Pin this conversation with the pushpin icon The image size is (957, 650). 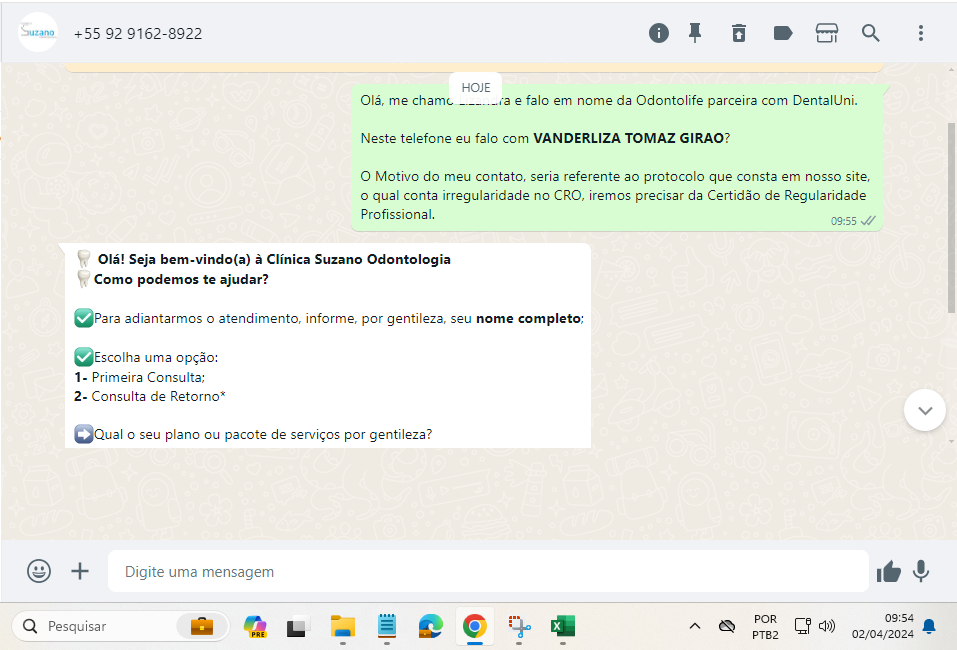(x=695, y=33)
